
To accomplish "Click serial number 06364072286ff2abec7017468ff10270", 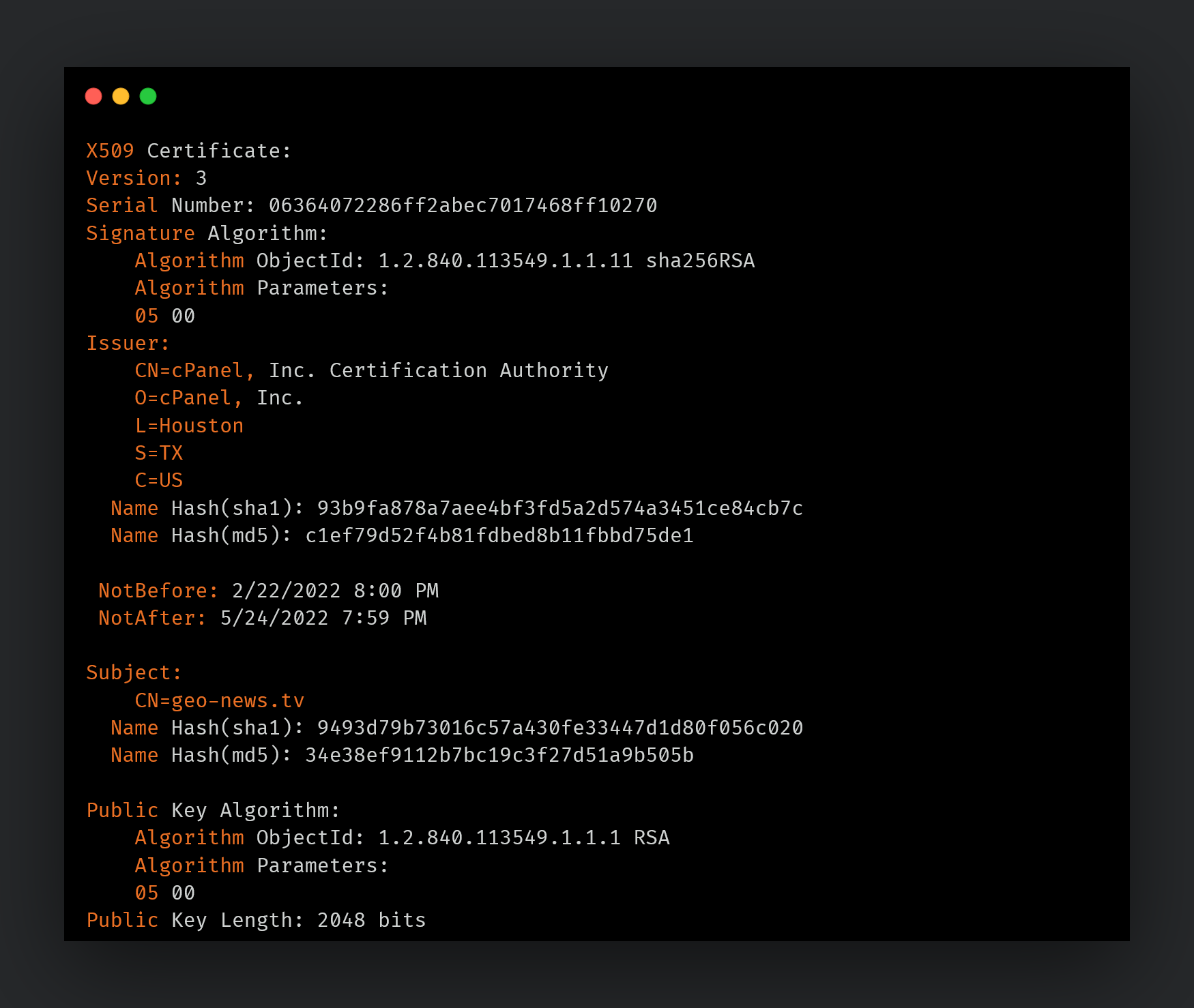I will [463, 205].
